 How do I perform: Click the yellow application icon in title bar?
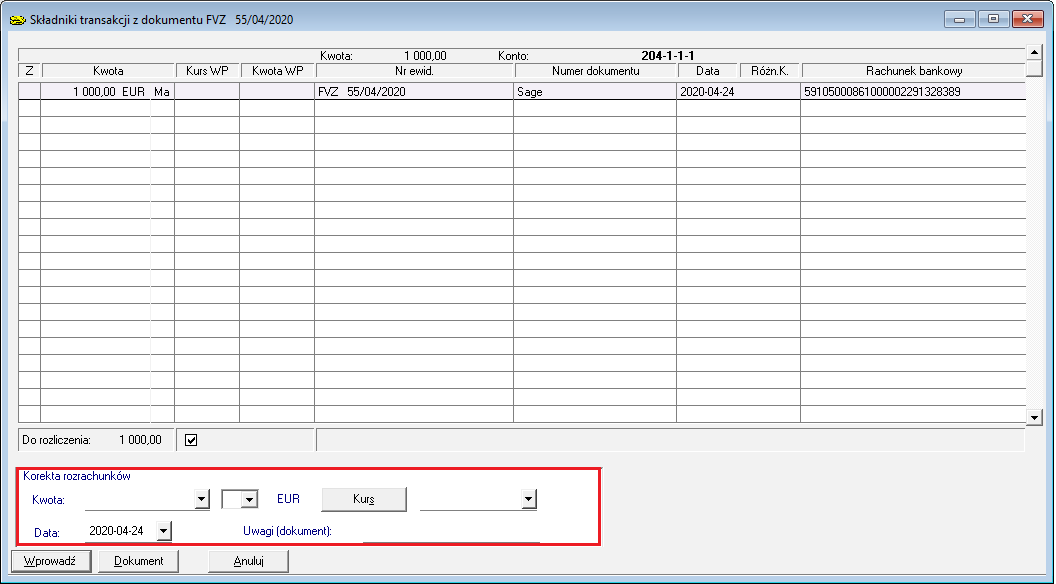pyautogui.click(x=18, y=20)
